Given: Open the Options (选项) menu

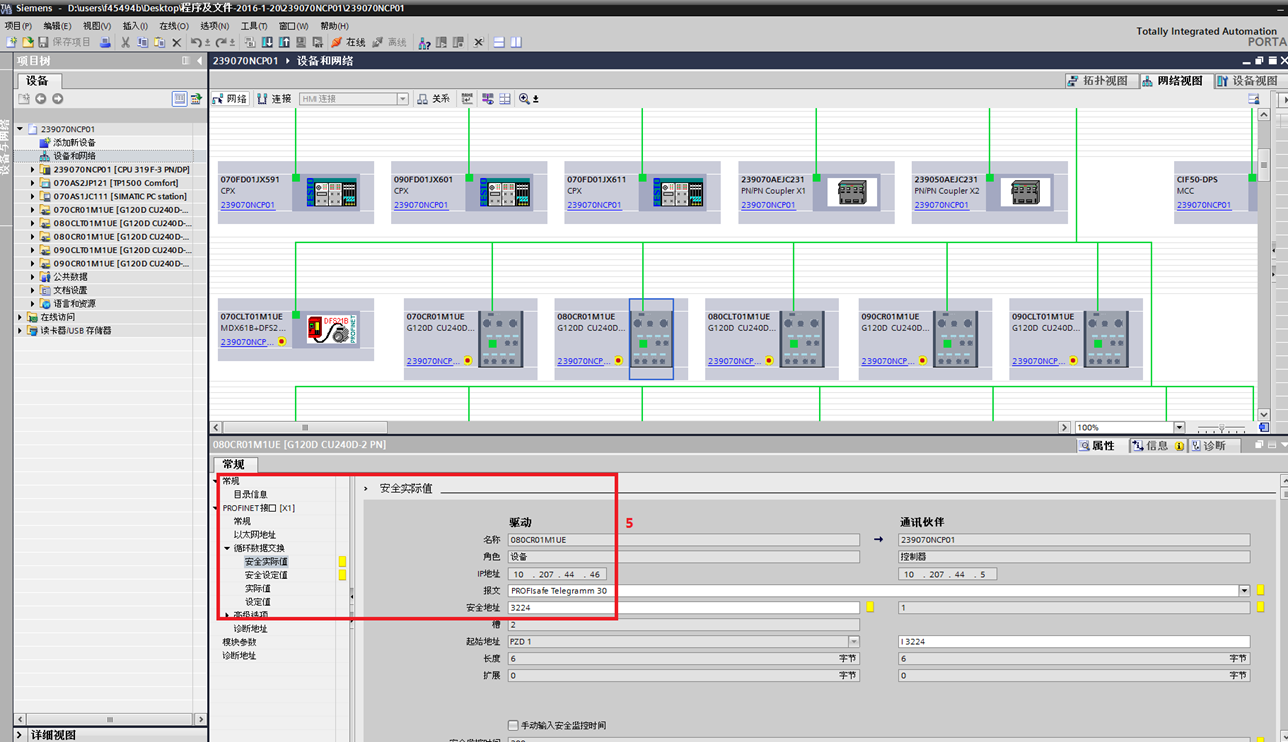Looking at the screenshot, I should (214, 26).
